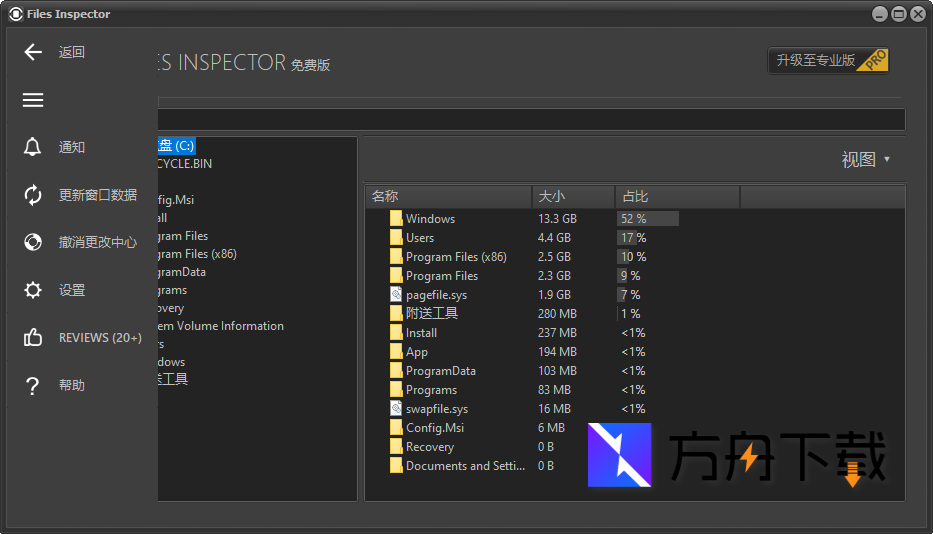
Task: Open settings gear icon
Action: (33, 290)
